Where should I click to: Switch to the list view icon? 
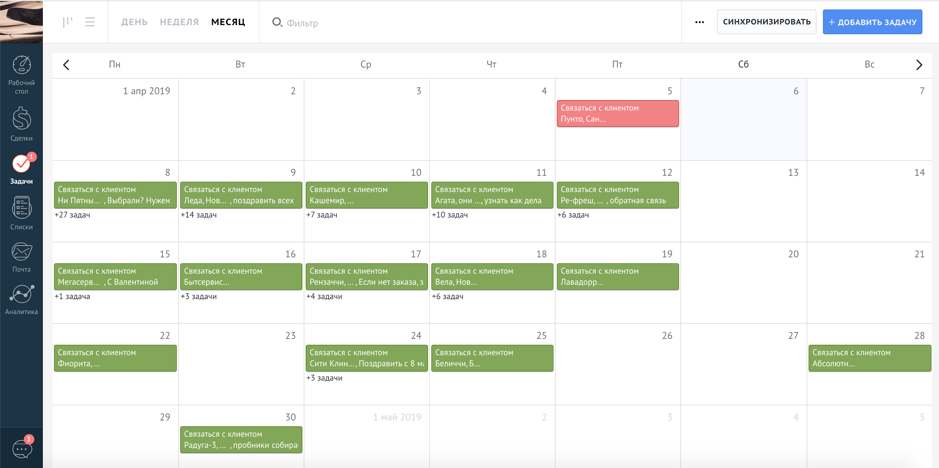click(90, 22)
